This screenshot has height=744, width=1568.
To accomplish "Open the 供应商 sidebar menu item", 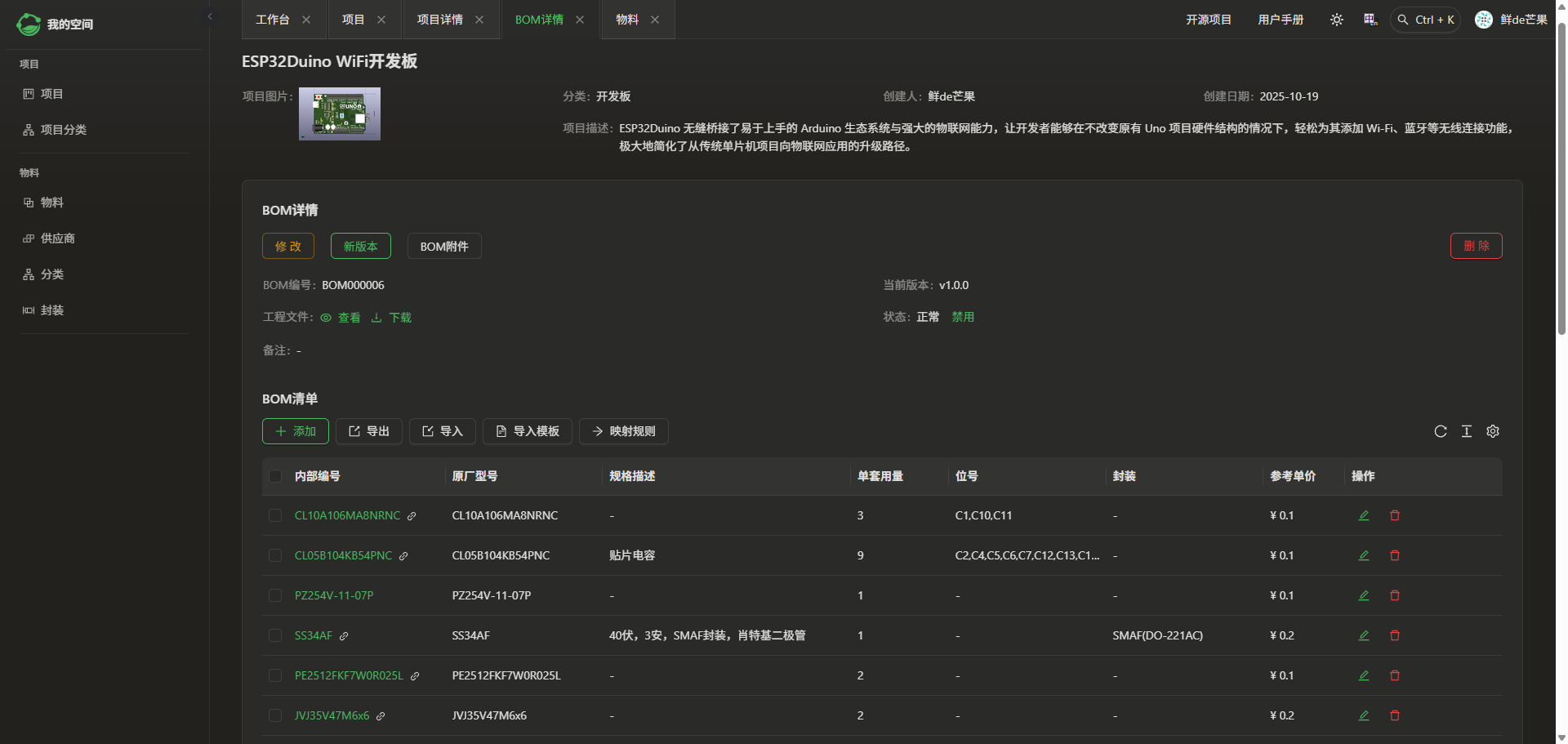I will pyautogui.click(x=57, y=238).
